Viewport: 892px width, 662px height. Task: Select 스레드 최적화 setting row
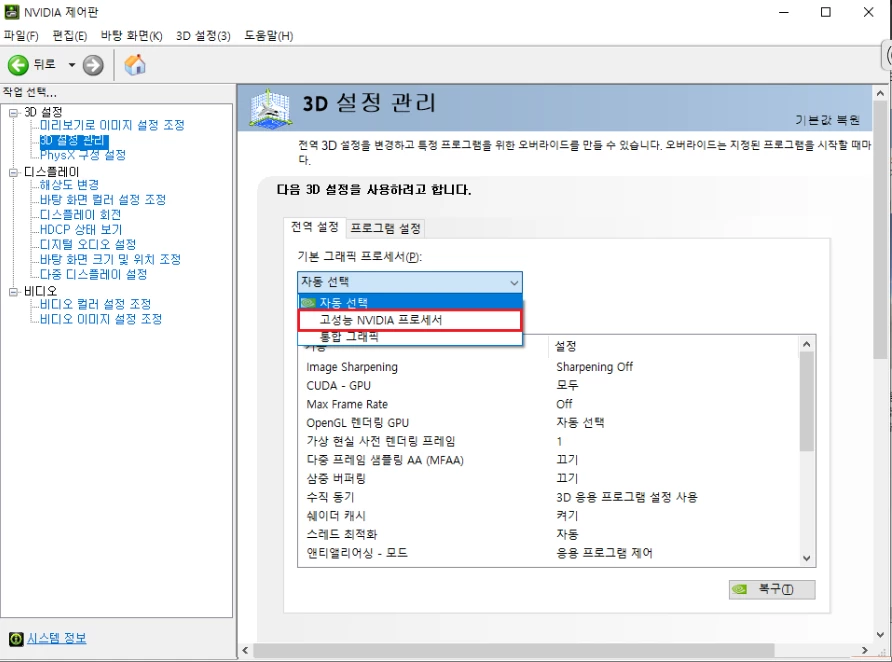tap(548, 534)
